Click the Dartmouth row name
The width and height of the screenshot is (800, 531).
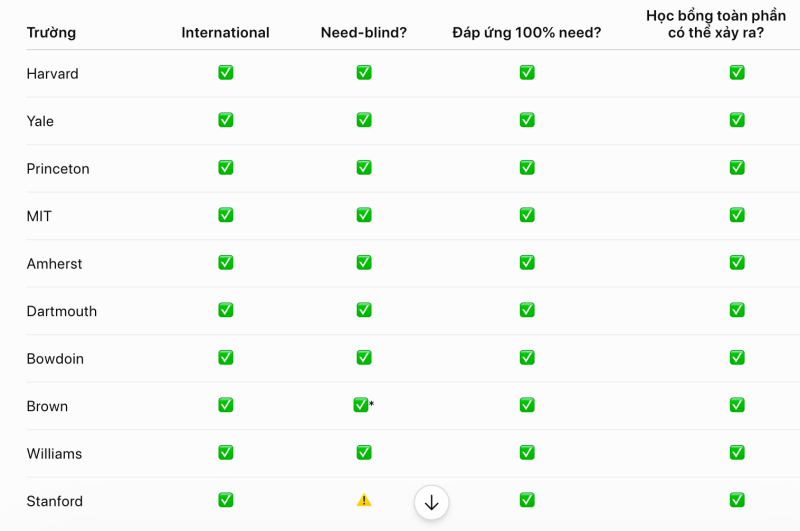(x=62, y=311)
